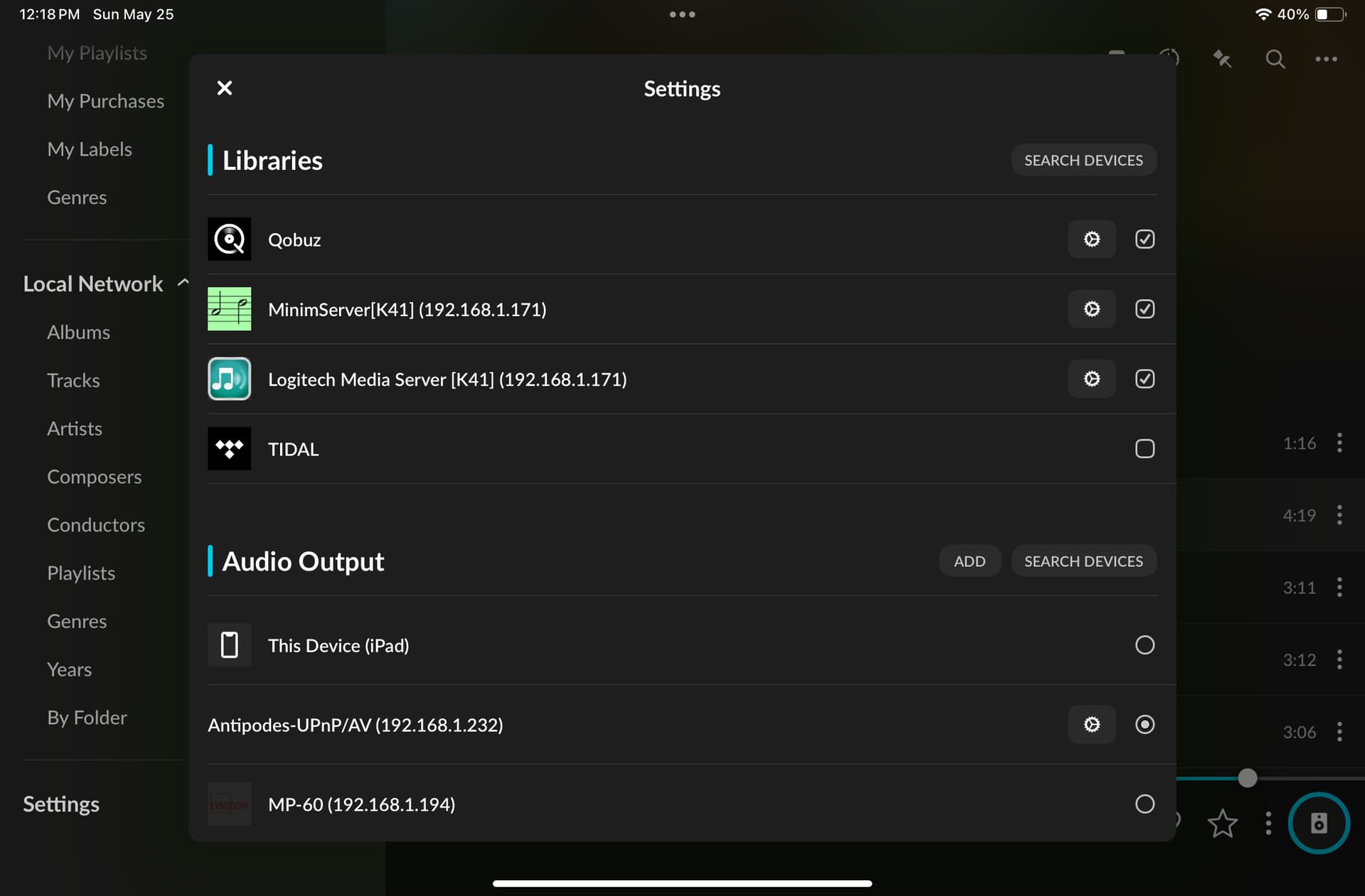Click the Add audio output button
1365x896 pixels.
click(x=970, y=561)
